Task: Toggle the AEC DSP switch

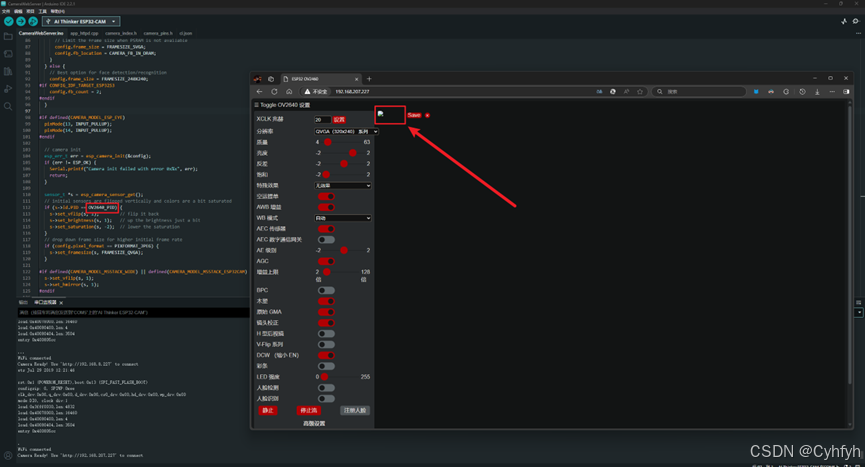Action: pos(326,240)
